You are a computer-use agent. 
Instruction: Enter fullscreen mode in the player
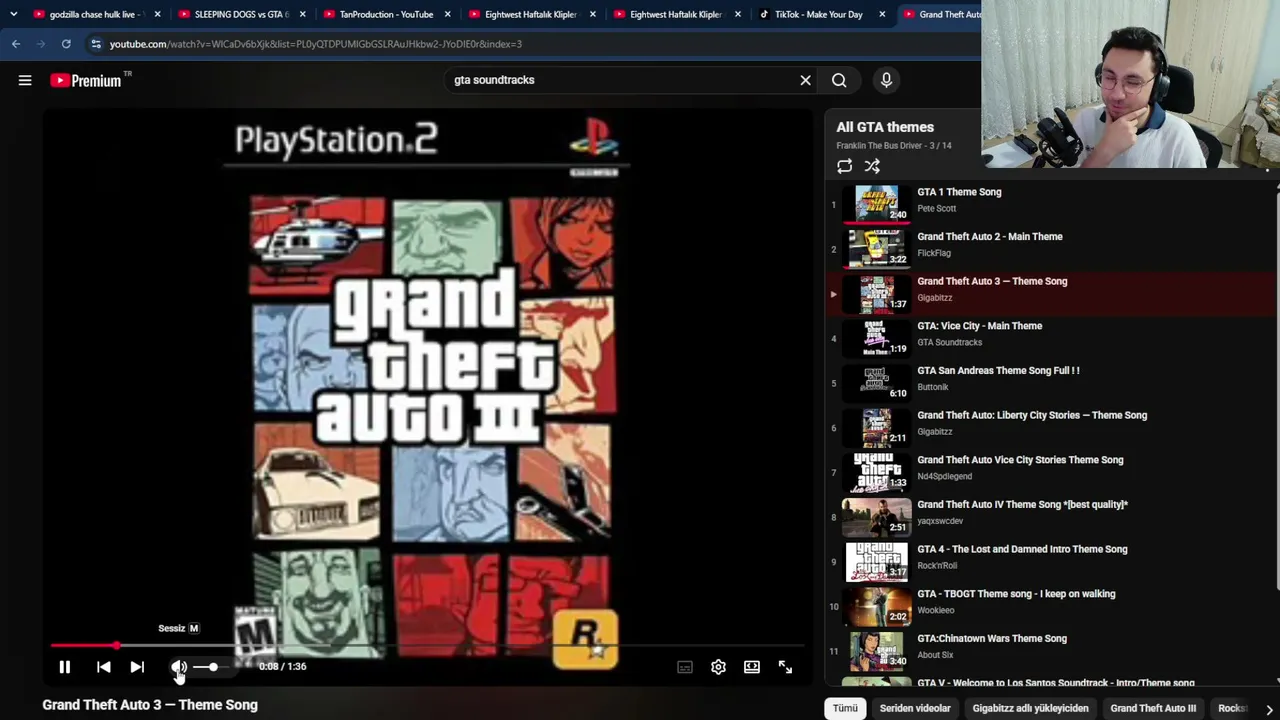[x=785, y=667]
